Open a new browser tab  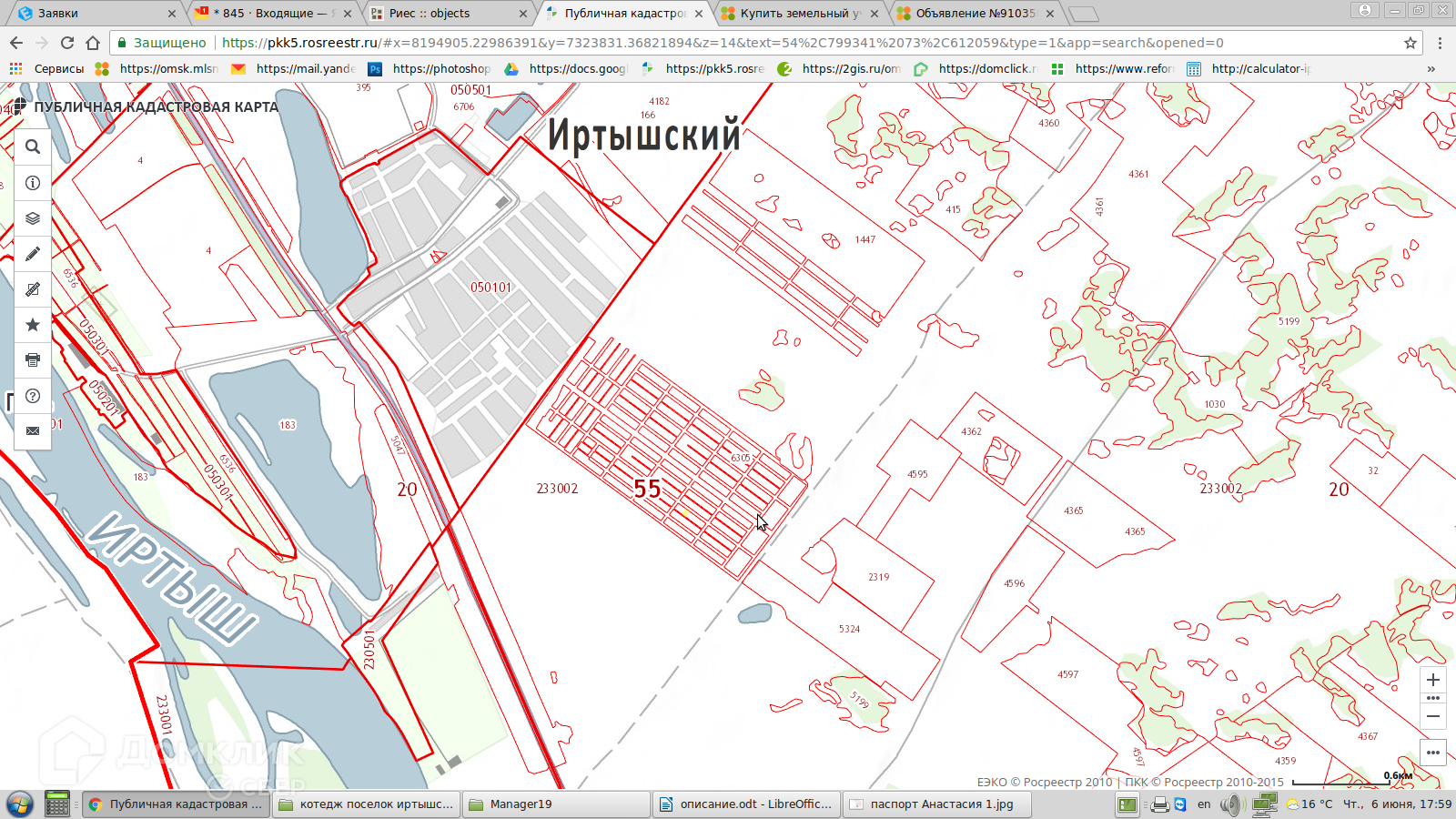(1083, 14)
